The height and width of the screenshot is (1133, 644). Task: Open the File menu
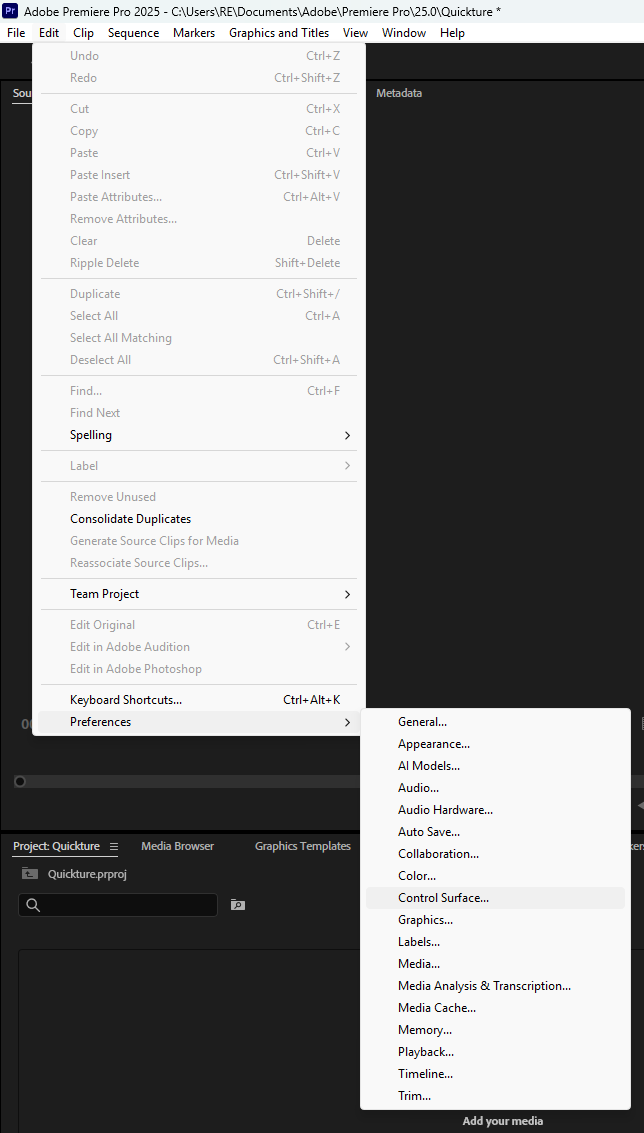tap(16, 33)
